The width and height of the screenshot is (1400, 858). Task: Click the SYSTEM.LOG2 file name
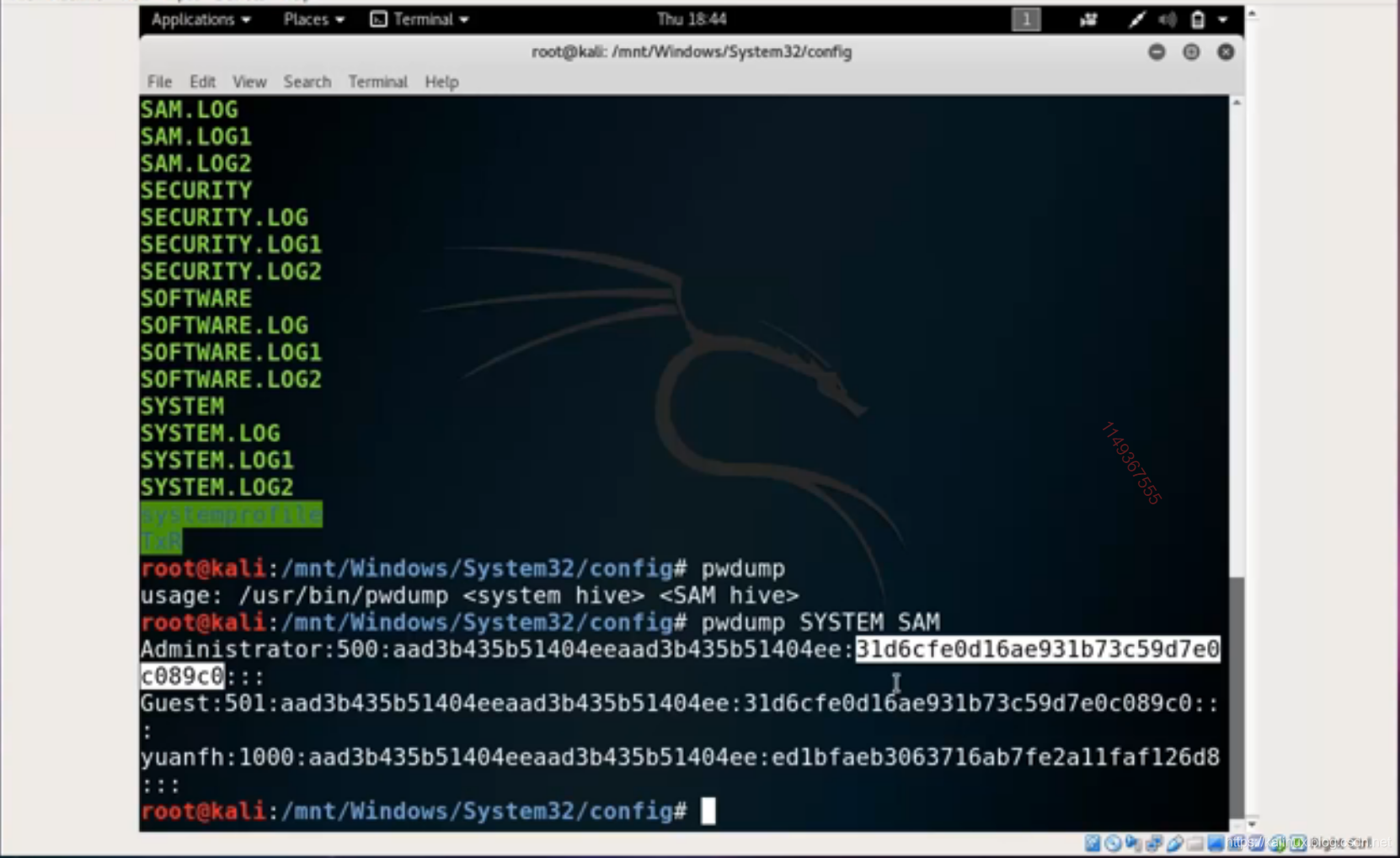click(216, 487)
